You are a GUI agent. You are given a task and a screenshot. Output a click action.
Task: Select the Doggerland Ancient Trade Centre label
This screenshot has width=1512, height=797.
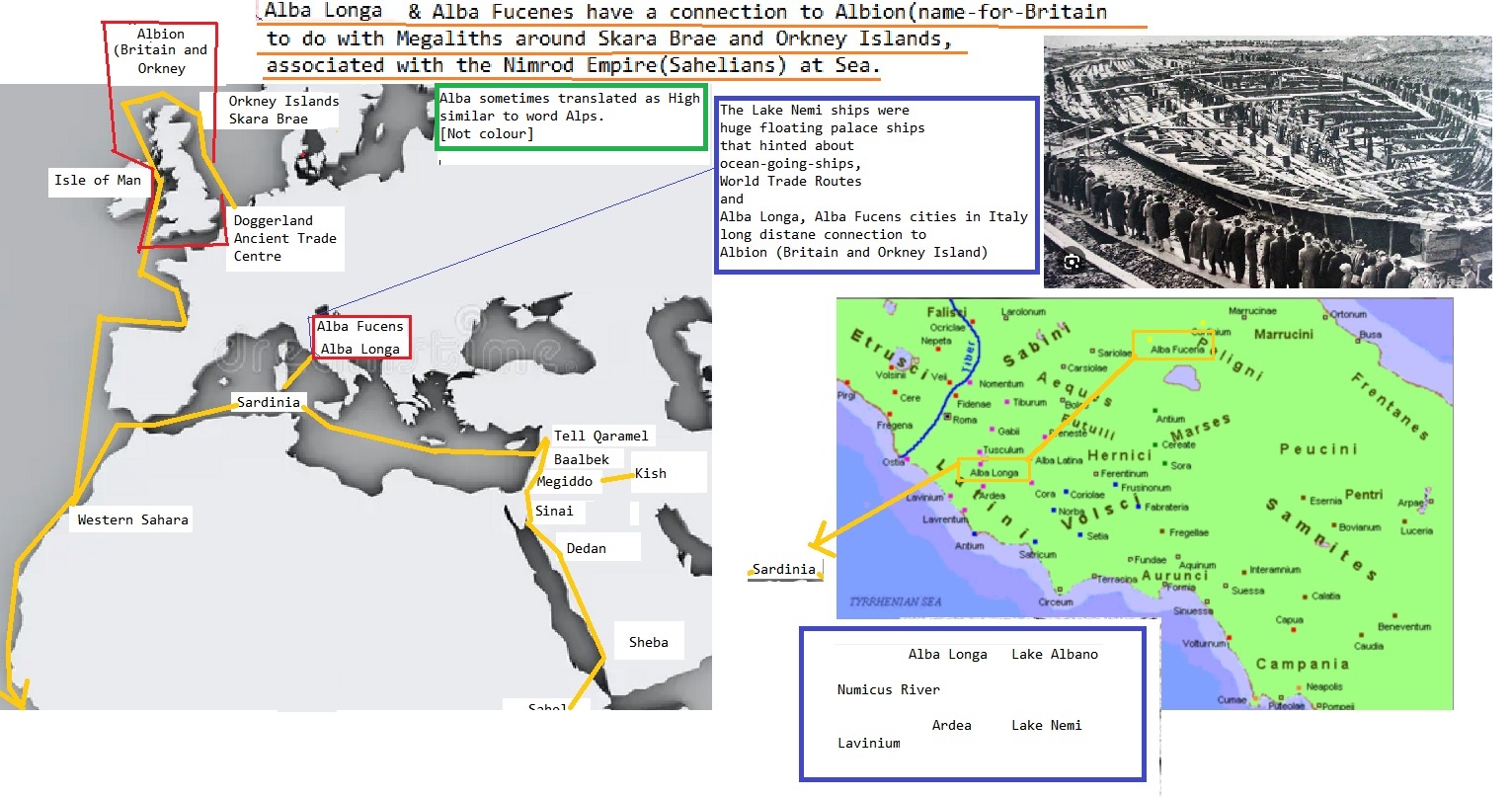point(284,238)
